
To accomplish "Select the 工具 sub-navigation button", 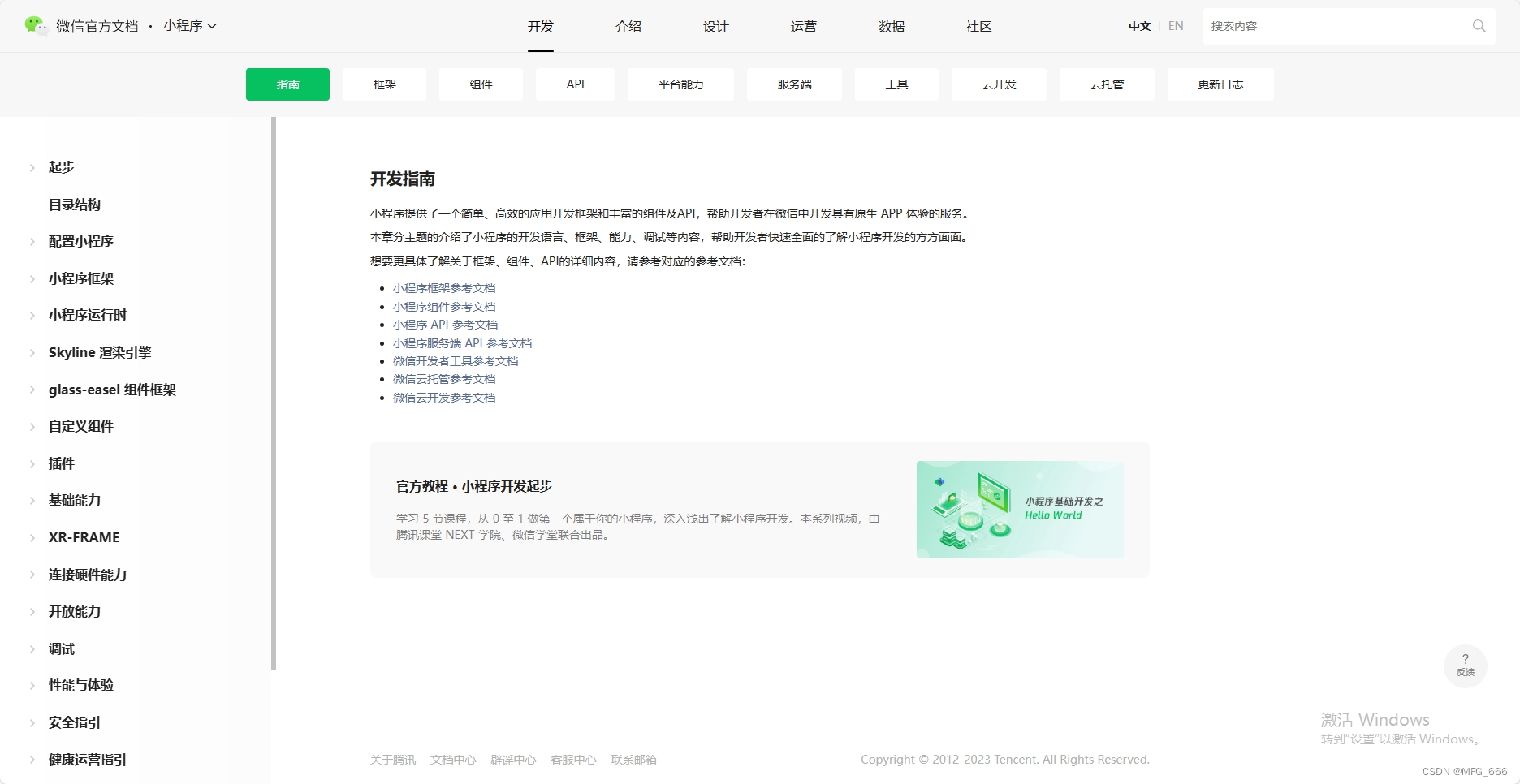I will pyautogui.click(x=896, y=84).
